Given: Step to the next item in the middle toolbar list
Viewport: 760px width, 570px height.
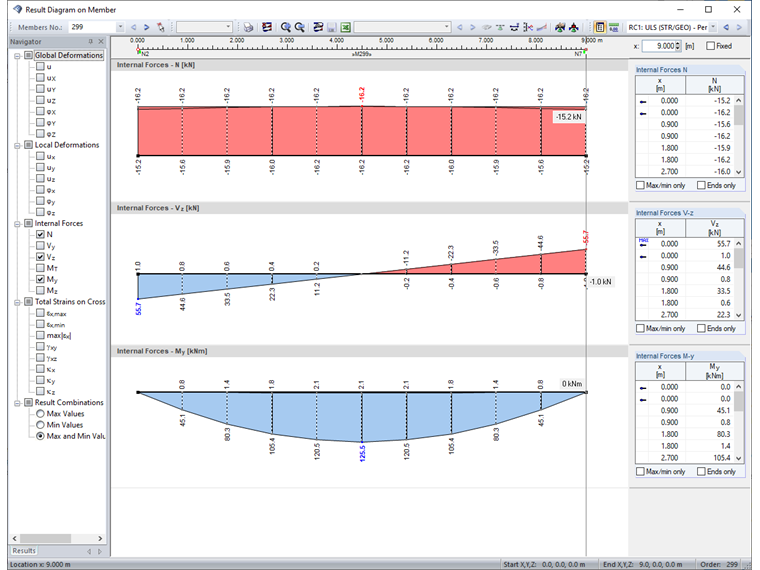Looking at the screenshot, I should click(473, 28).
